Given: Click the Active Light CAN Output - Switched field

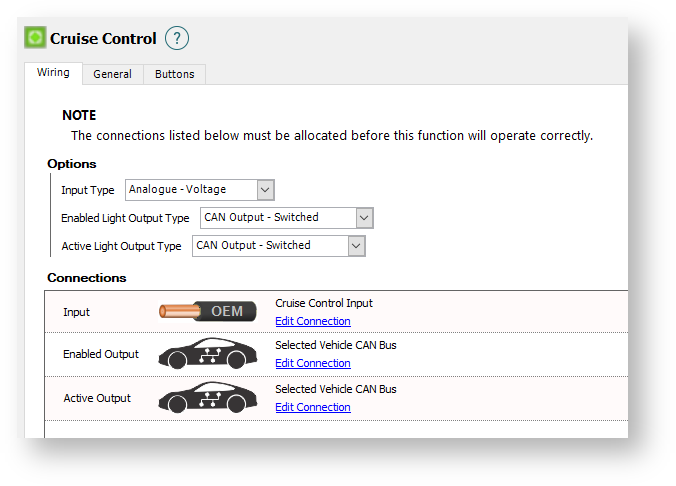Looking at the screenshot, I should 279,246.
